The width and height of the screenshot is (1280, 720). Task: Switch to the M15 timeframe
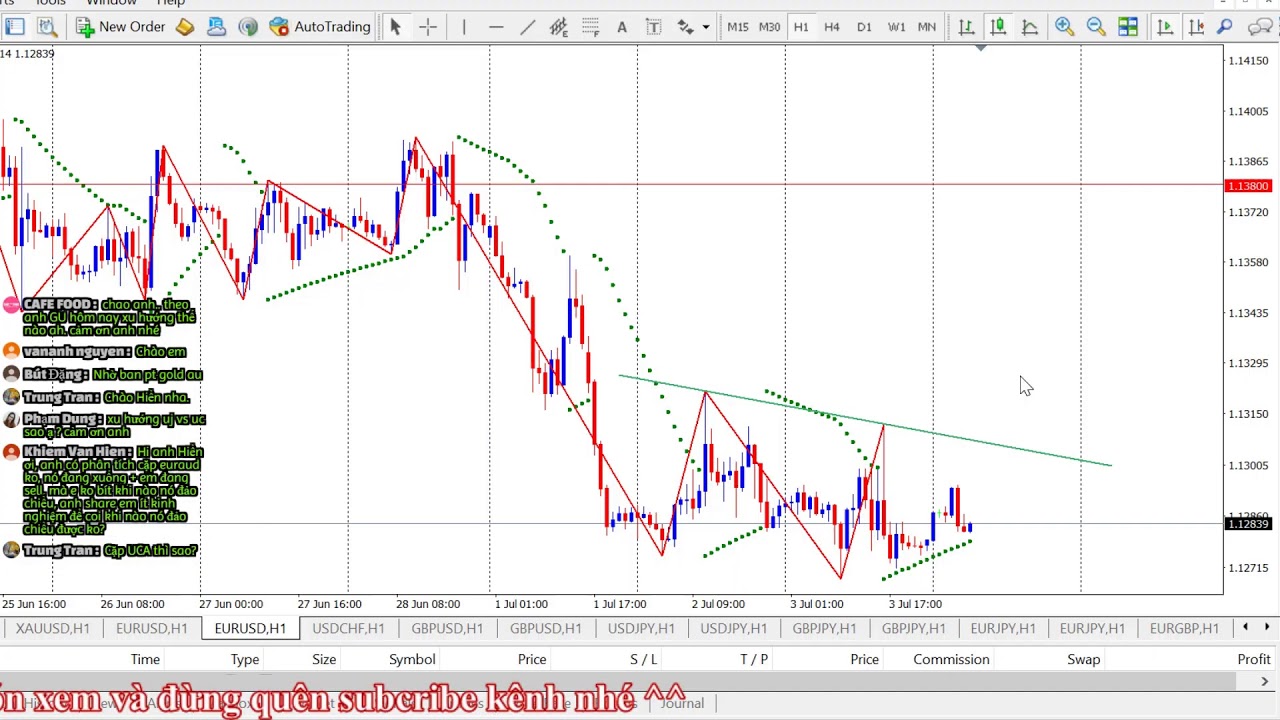(x=738, y=27)
